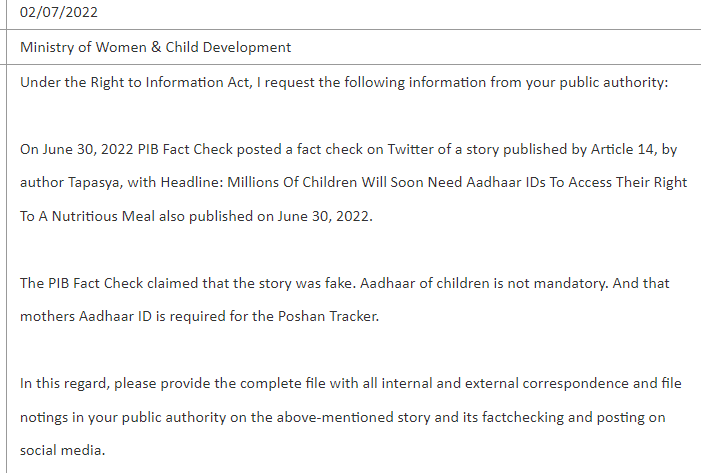Click the word "Twitter" in the text

tap(370, 150)
